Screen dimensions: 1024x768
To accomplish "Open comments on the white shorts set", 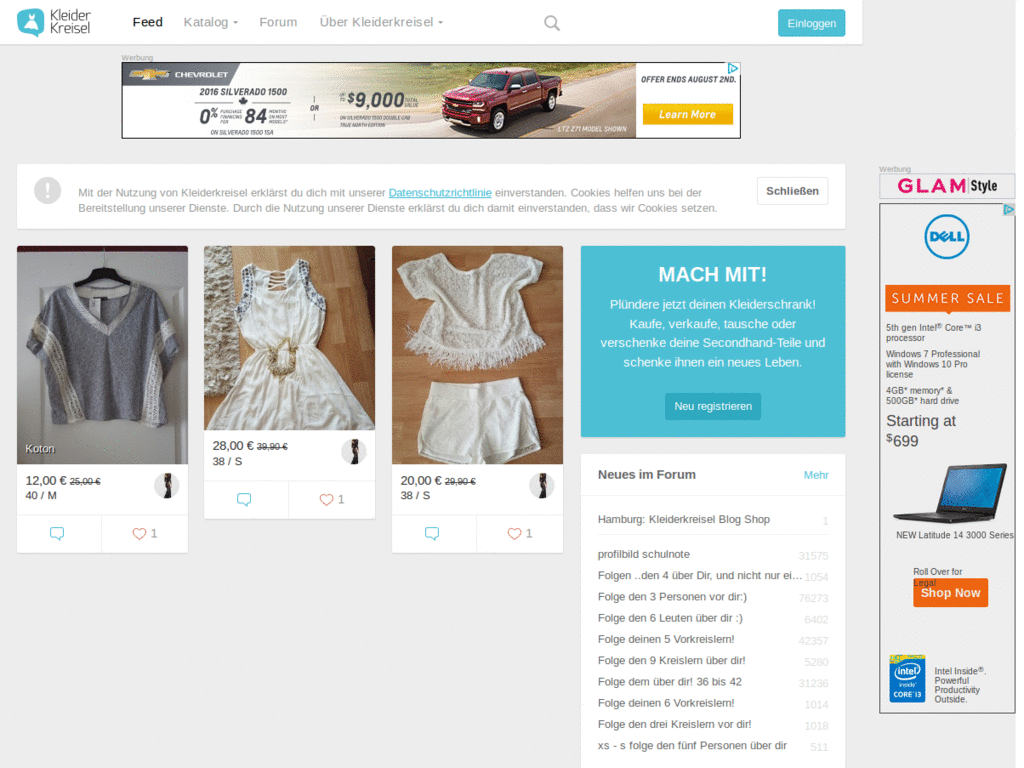I will [x=433, y=534].
